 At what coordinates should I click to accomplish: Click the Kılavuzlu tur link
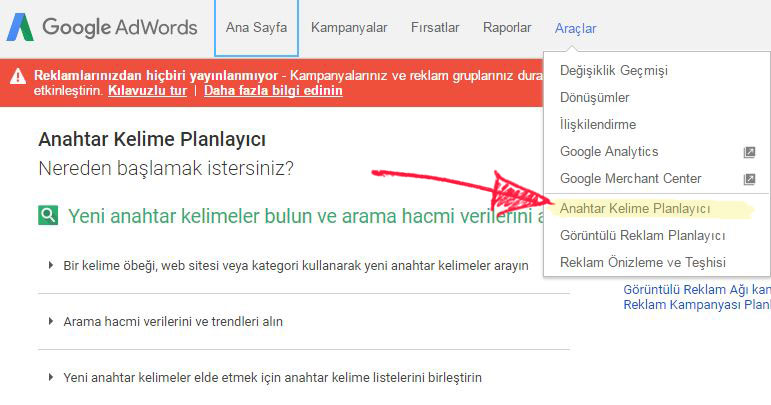(148, 90)
